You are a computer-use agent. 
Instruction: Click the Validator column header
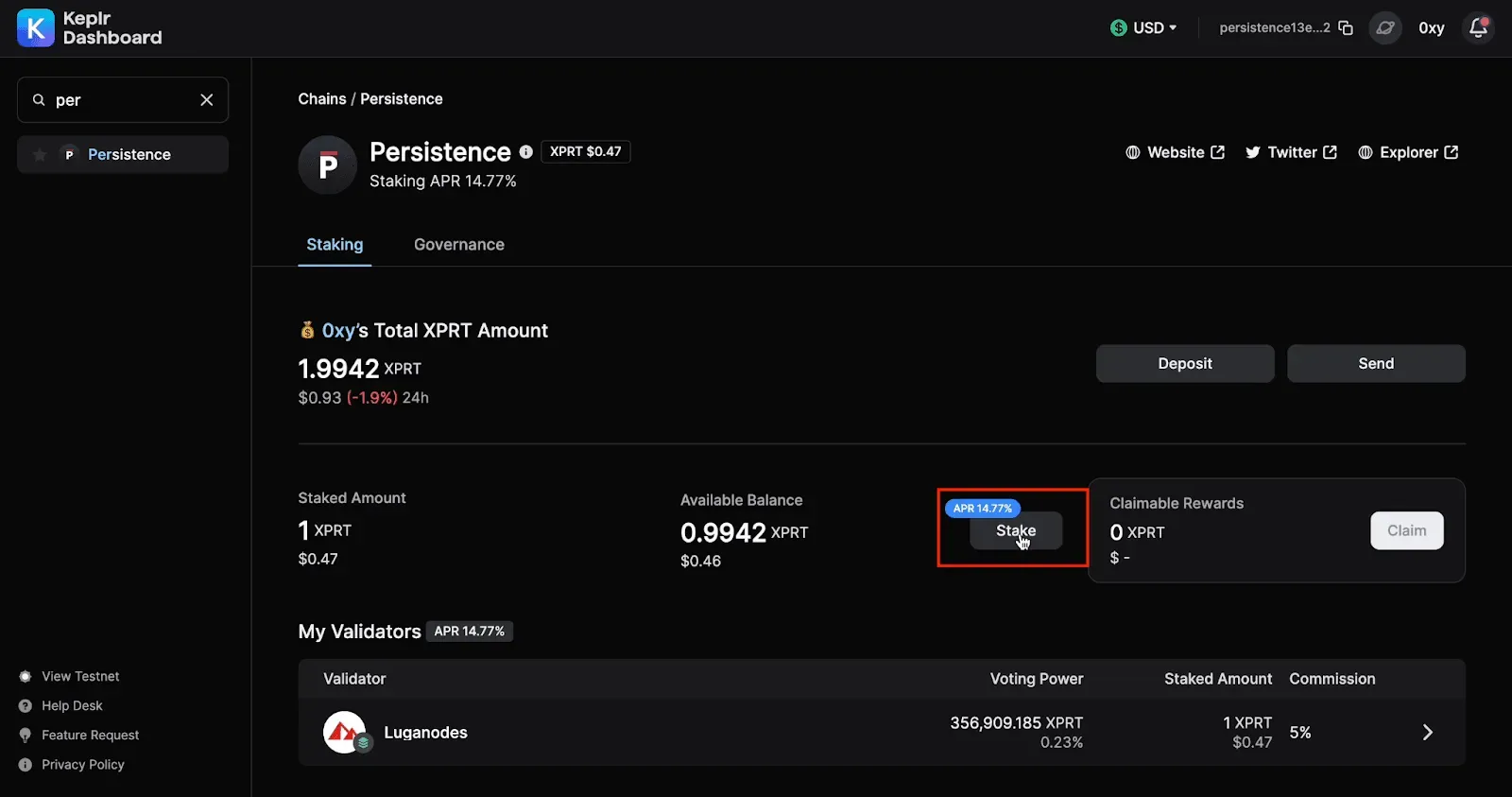point(354,679)
